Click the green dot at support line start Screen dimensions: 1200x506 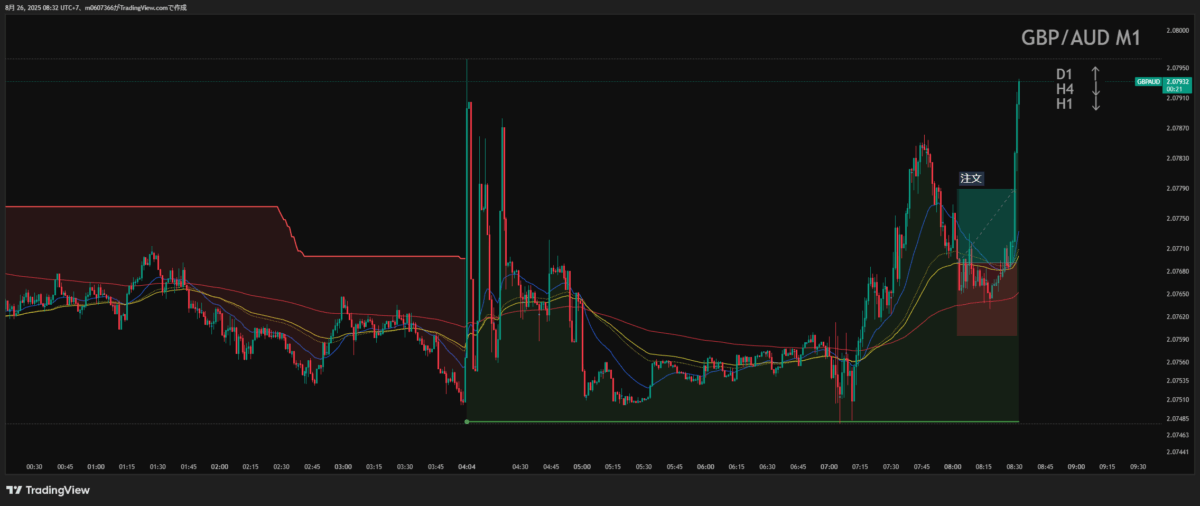coord(467,422)
